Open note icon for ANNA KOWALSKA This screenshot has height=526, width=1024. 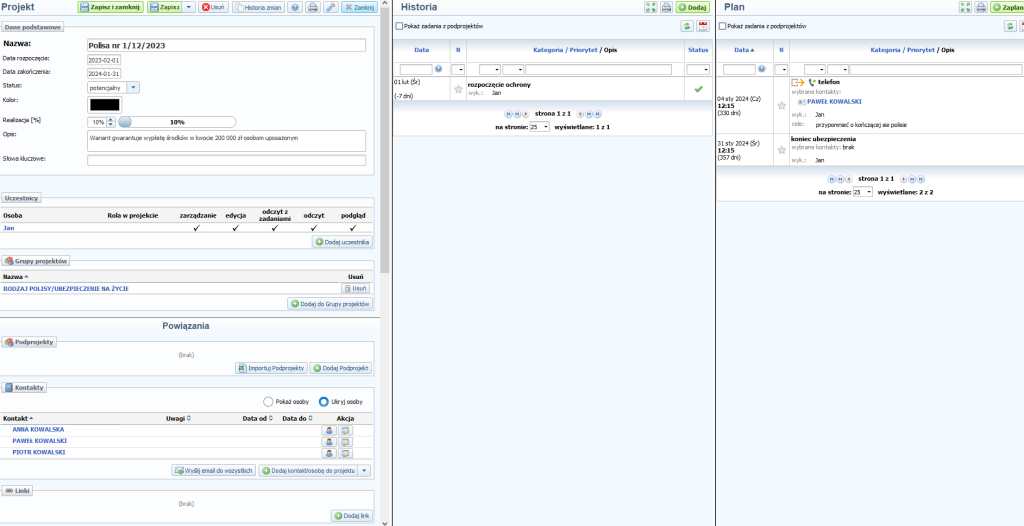coord(345,430)
